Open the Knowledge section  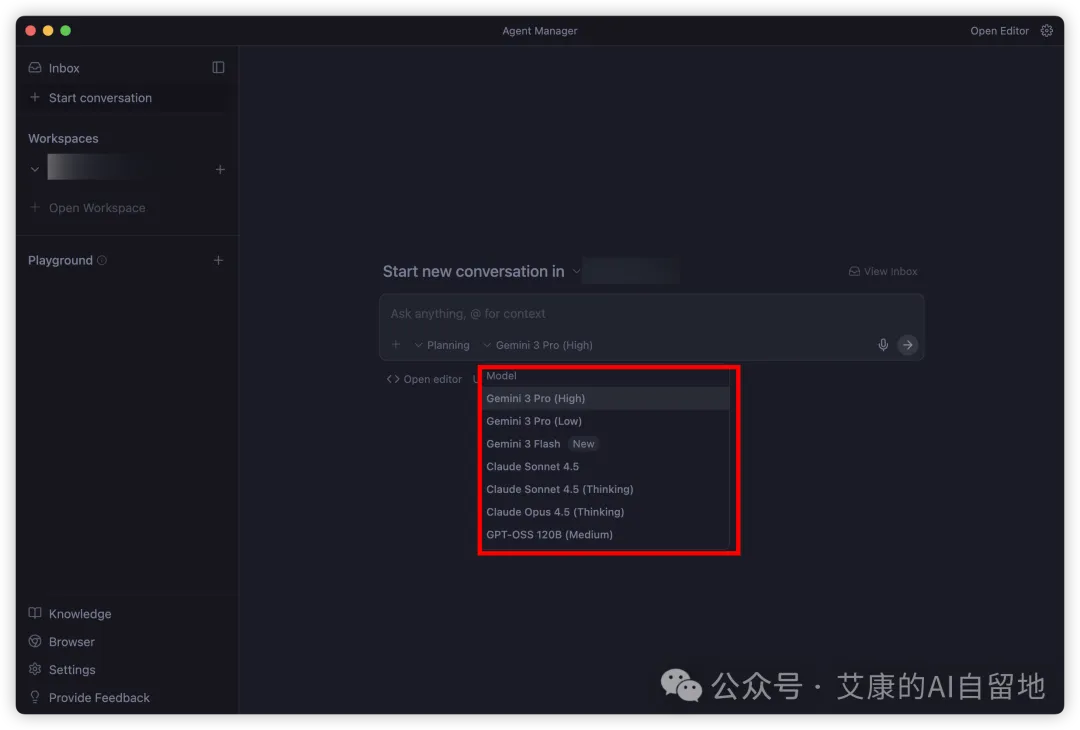[x=80, y=614]
